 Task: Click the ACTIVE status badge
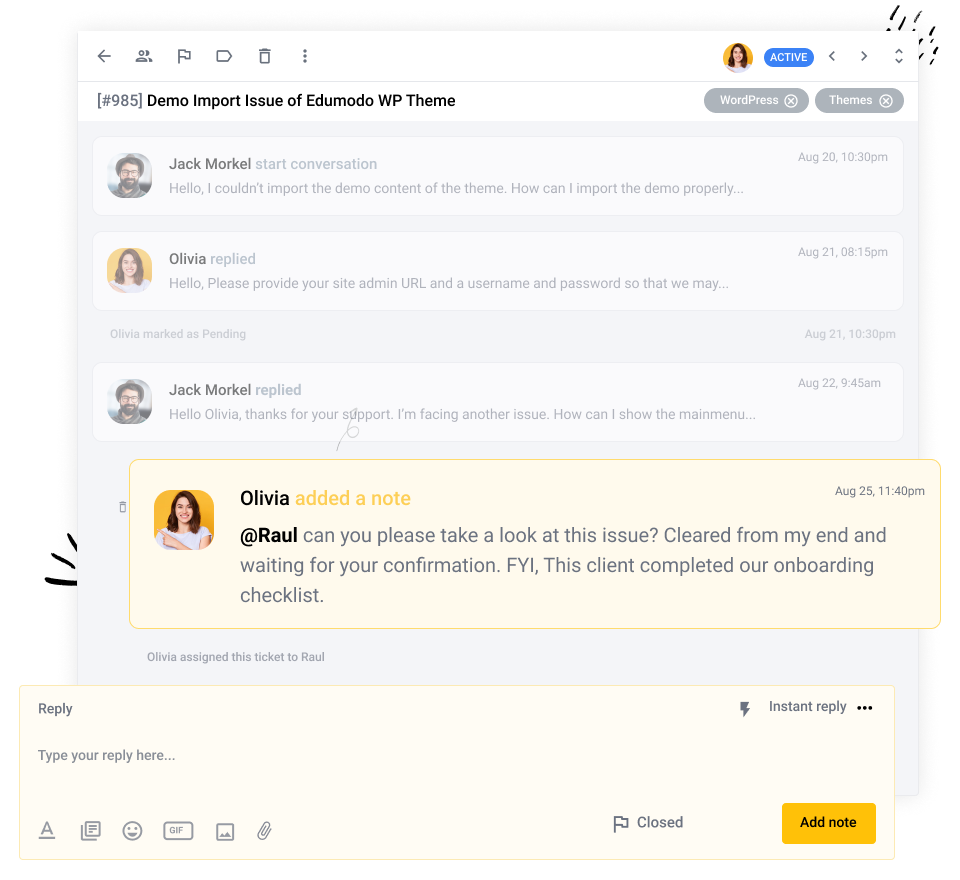(789, 57)
